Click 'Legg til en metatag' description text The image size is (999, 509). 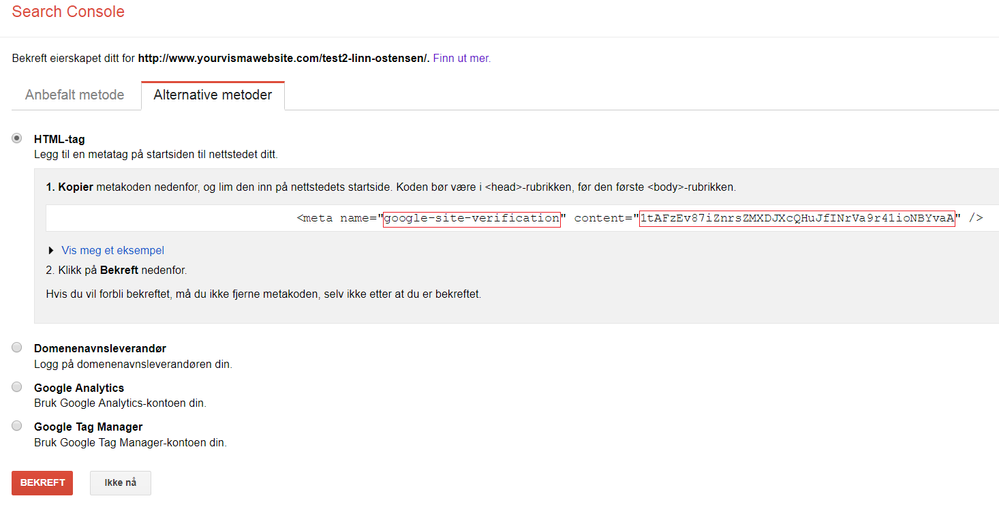pos(156,154)
